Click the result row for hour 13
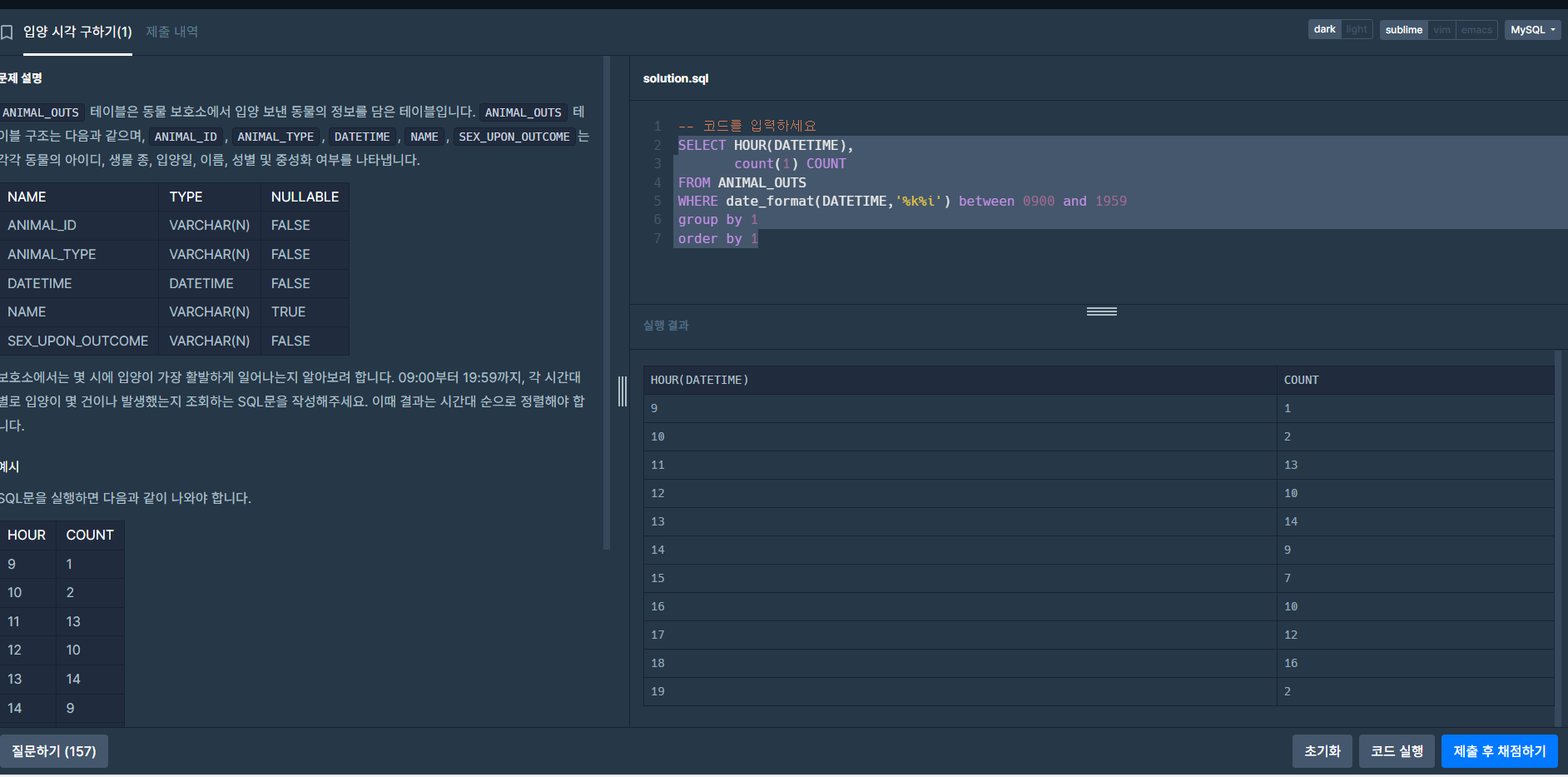Viewport: 1568px width, 777px height. coord(1099,521)
